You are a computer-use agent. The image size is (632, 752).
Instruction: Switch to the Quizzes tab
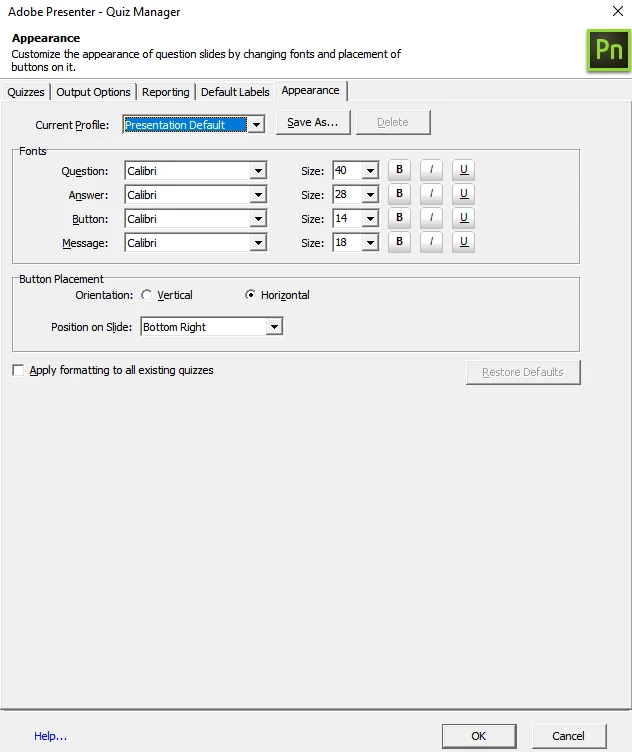[26, 92]
